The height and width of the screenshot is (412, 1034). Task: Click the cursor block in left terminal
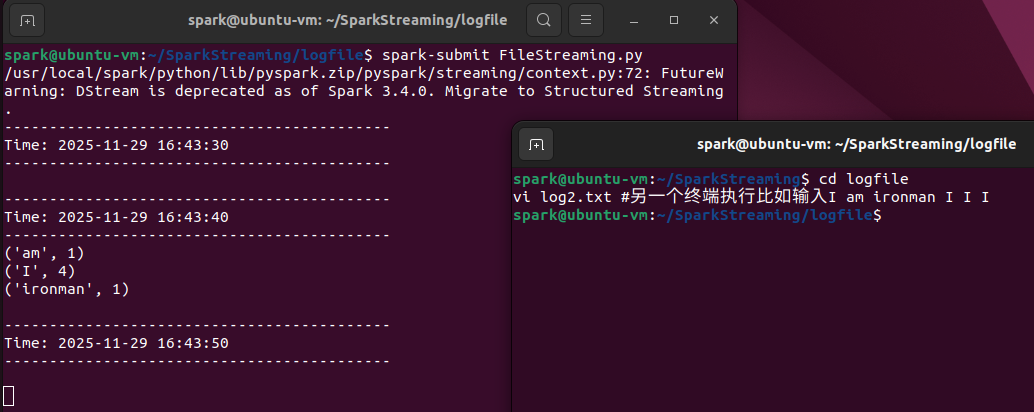tap(9, 396)
